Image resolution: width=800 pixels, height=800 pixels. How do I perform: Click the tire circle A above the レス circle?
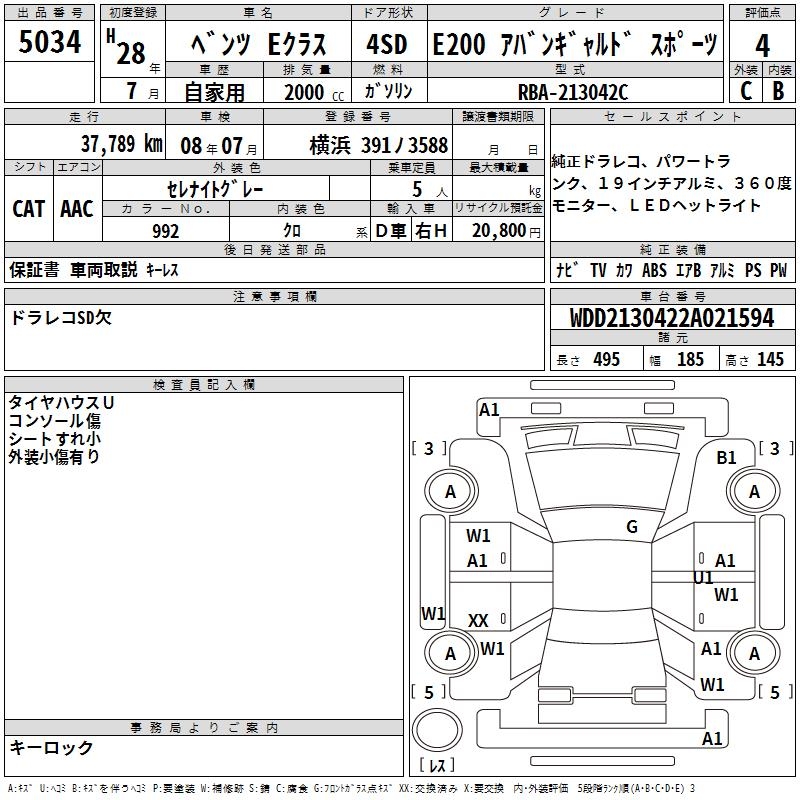click(450, 653)
